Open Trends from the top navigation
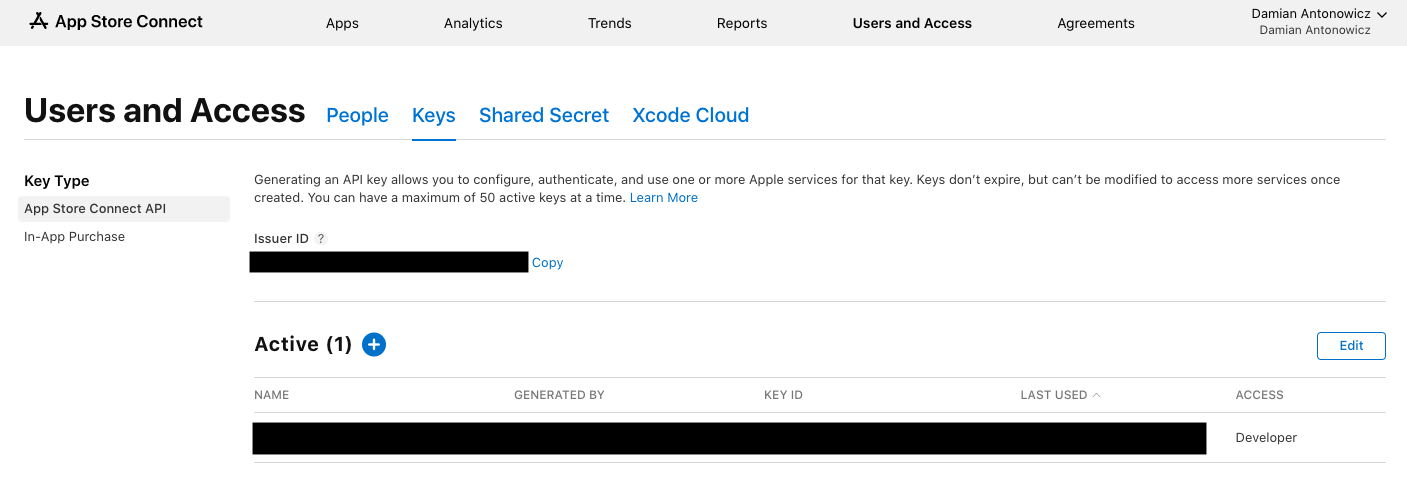Viewport: 1407px width, 490px height. [610, 23]
